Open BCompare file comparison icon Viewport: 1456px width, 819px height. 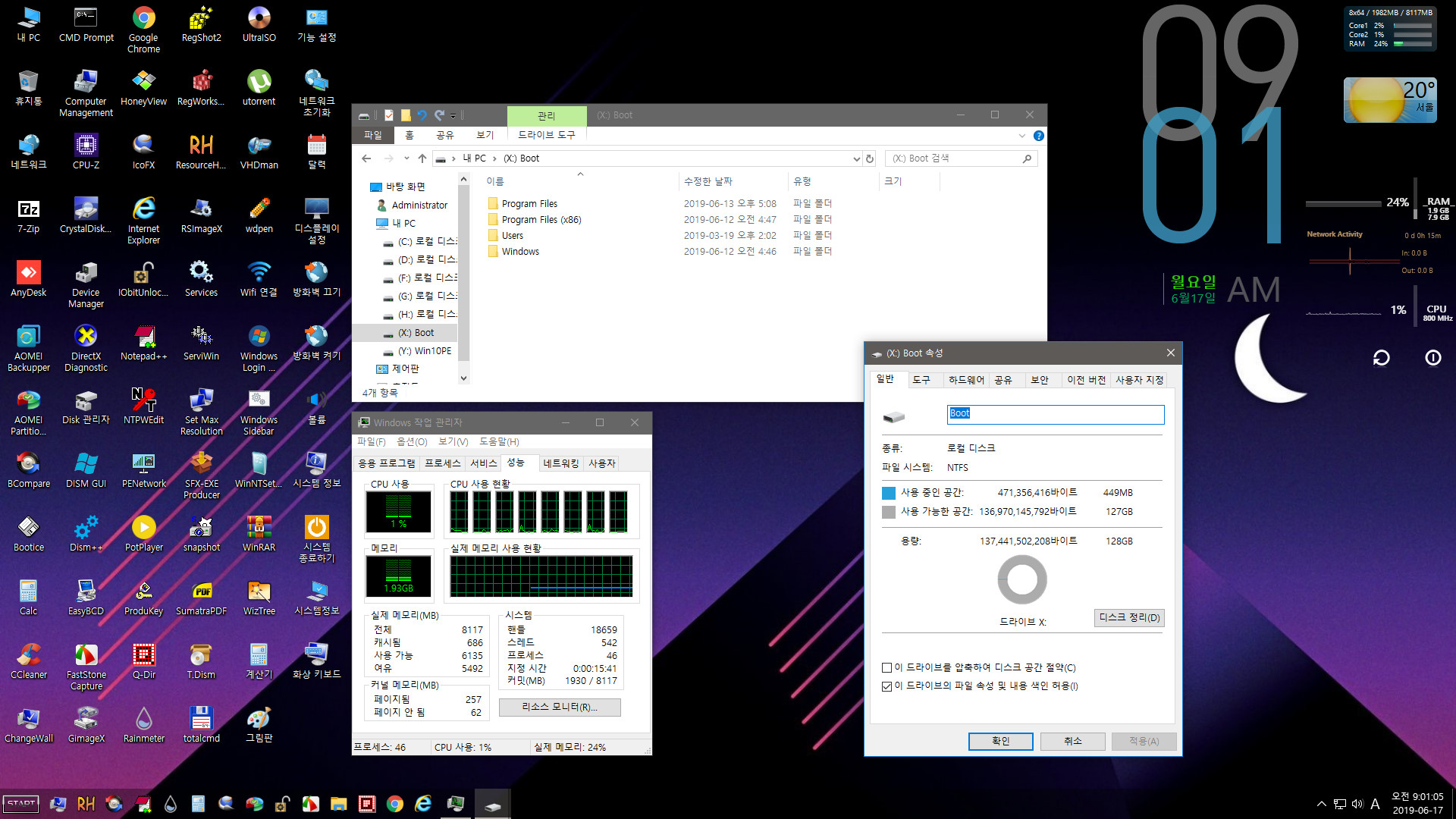pyautogui.click(x=27, y=462)
